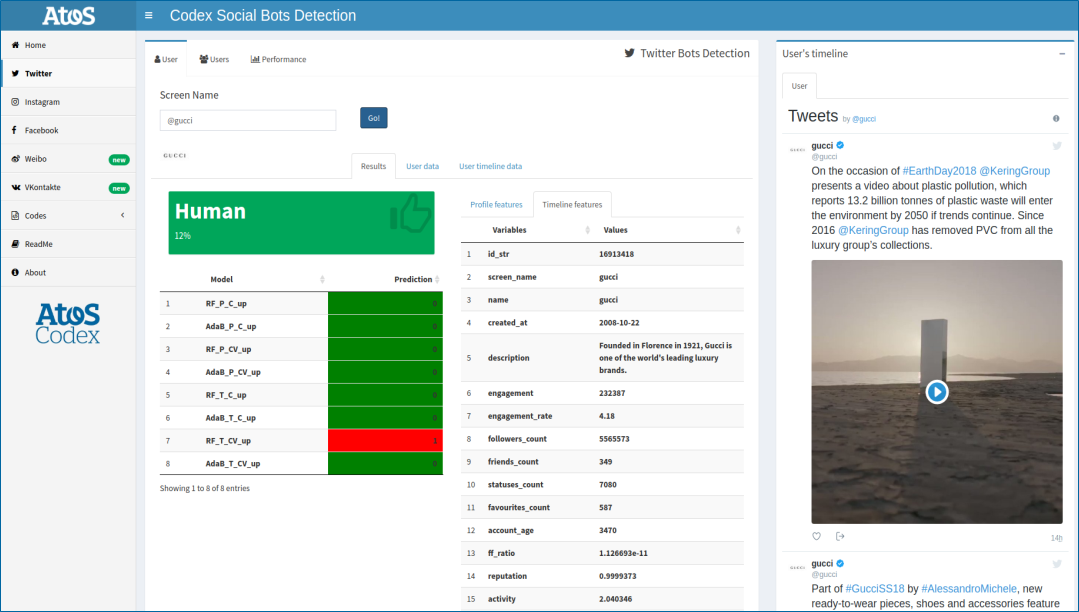Open ReadMe in the sidebar
The height and width of the screenshot is (612, 1079).
click(68, 244)
